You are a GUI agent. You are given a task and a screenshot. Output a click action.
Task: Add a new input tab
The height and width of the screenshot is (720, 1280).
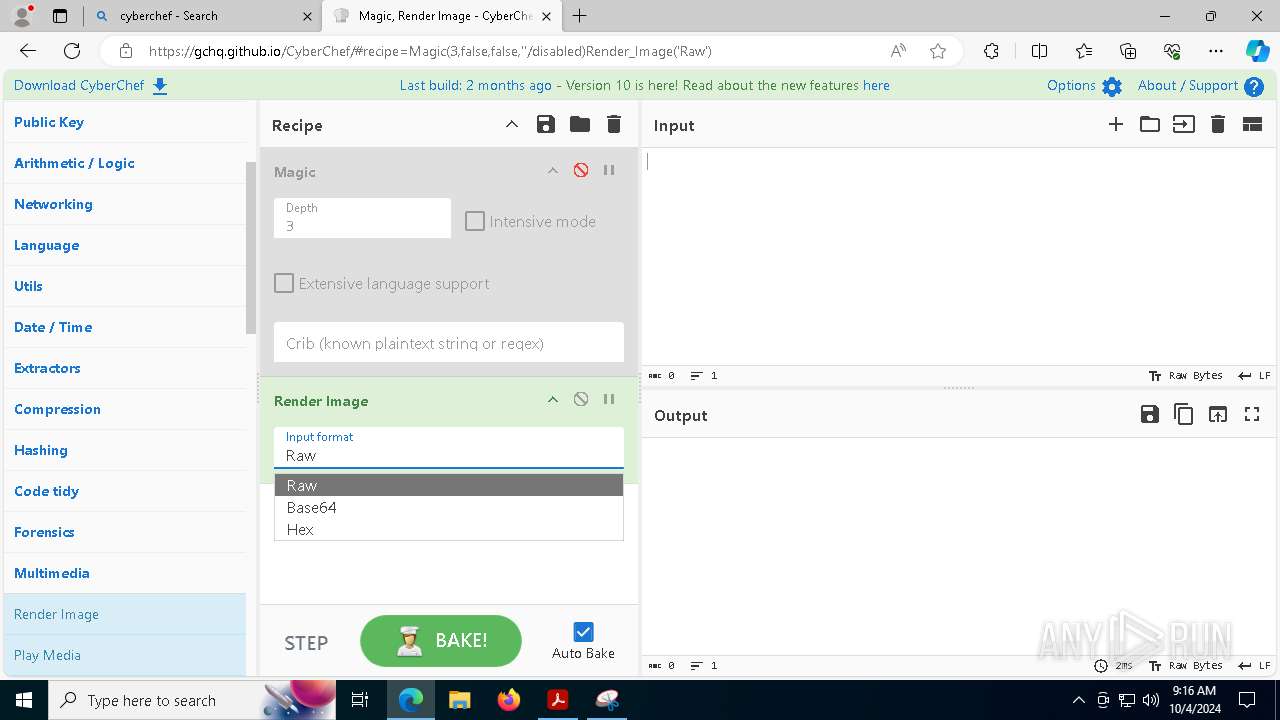[1116, 124]
